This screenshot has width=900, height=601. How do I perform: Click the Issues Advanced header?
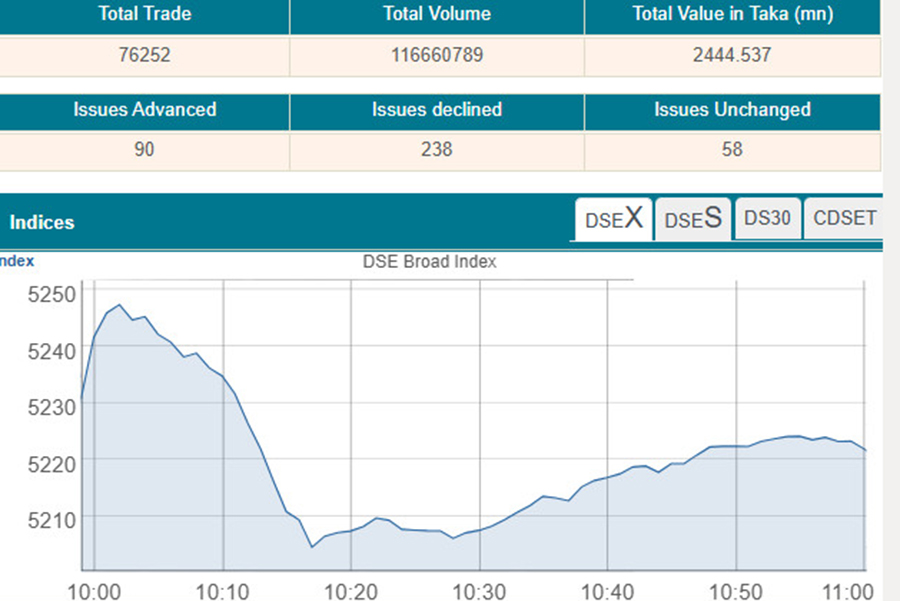(x=144, y=110)
